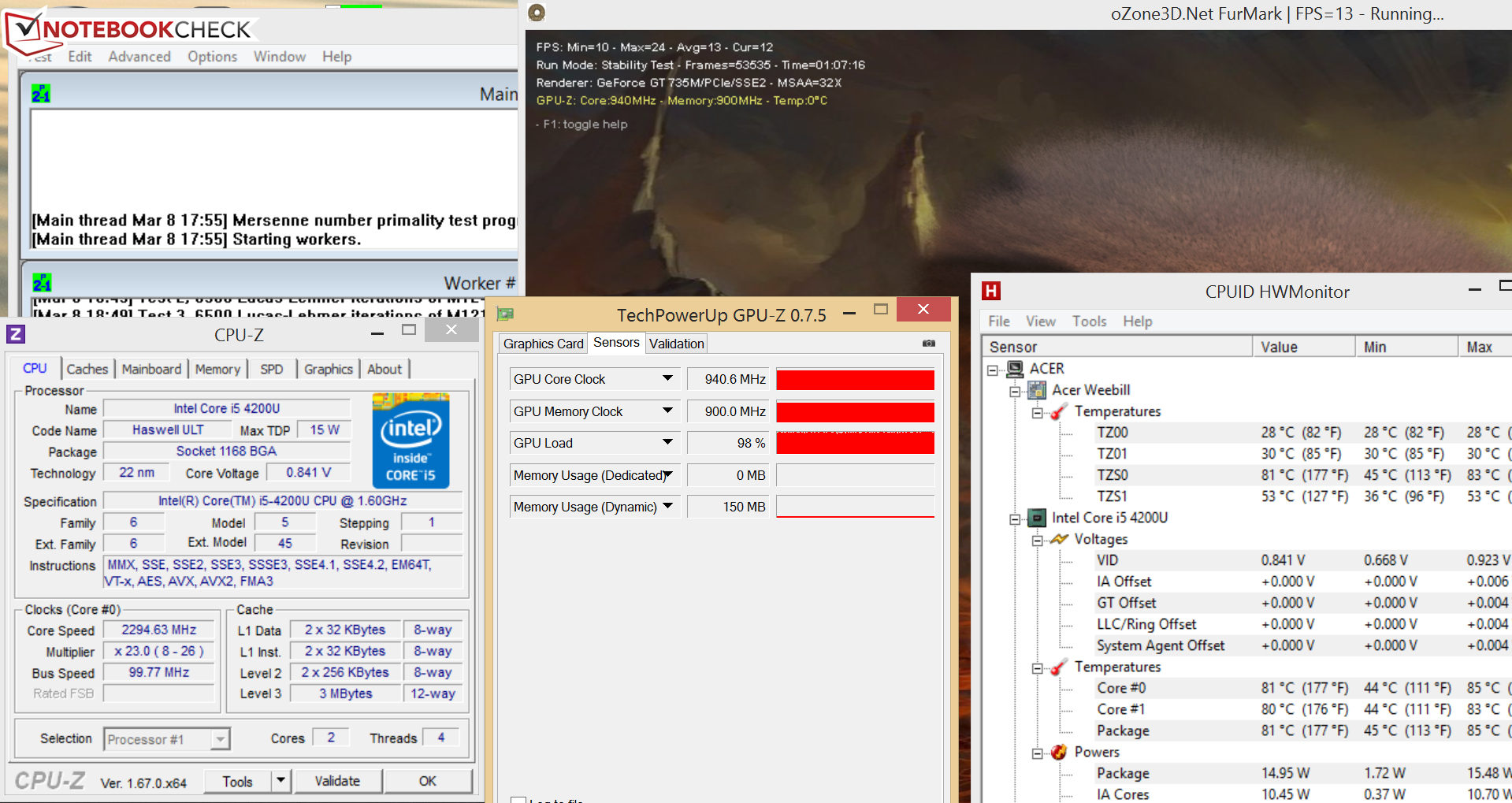Click the CPU-Z OK button

pyautogui.click(x=428, y=780)
